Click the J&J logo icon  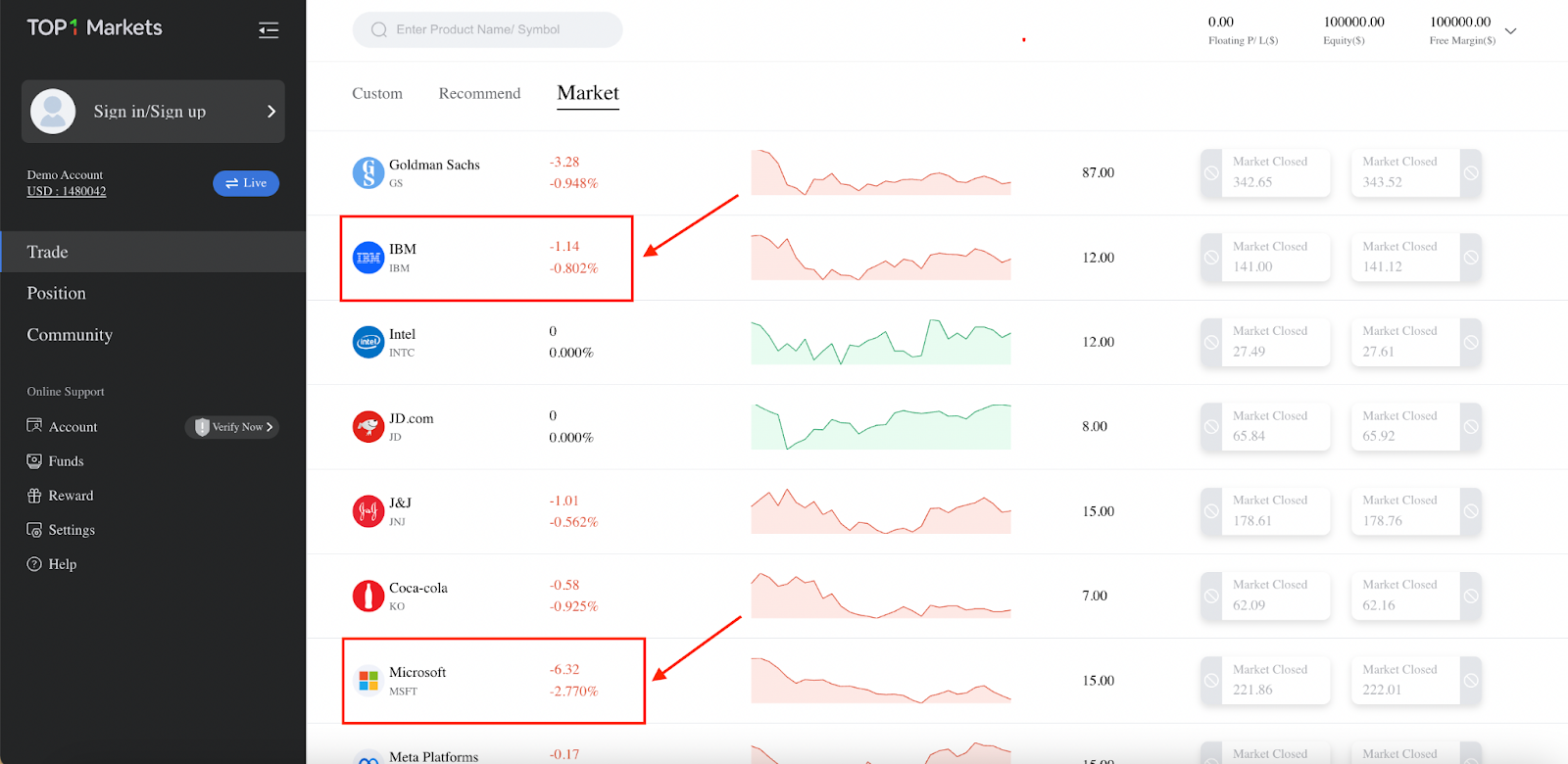click(368, 511)
